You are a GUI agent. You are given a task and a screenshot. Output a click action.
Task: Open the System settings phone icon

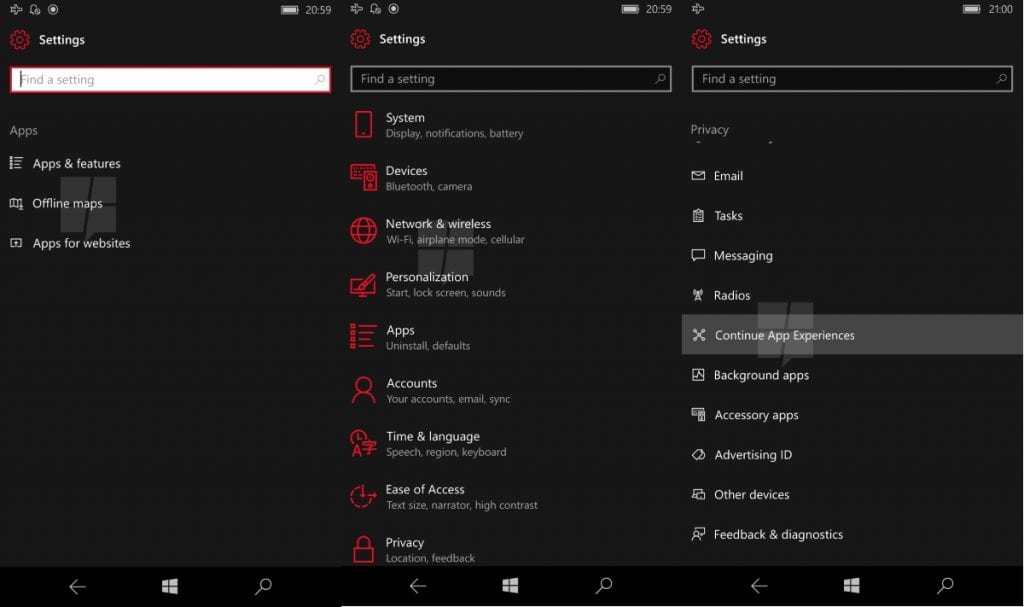363,125
